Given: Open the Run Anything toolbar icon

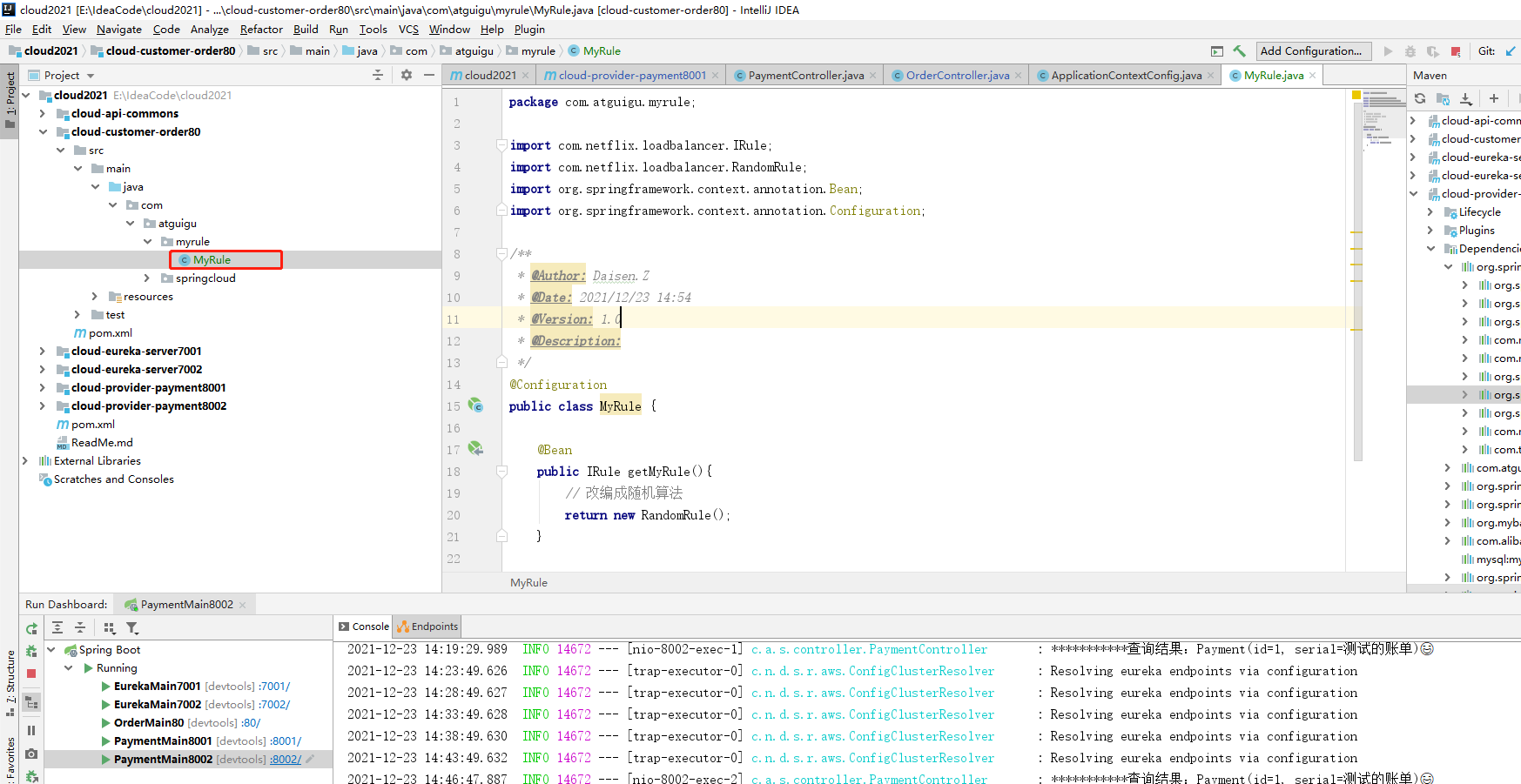Looking at the screenshot, I should tap(1217, 51).
